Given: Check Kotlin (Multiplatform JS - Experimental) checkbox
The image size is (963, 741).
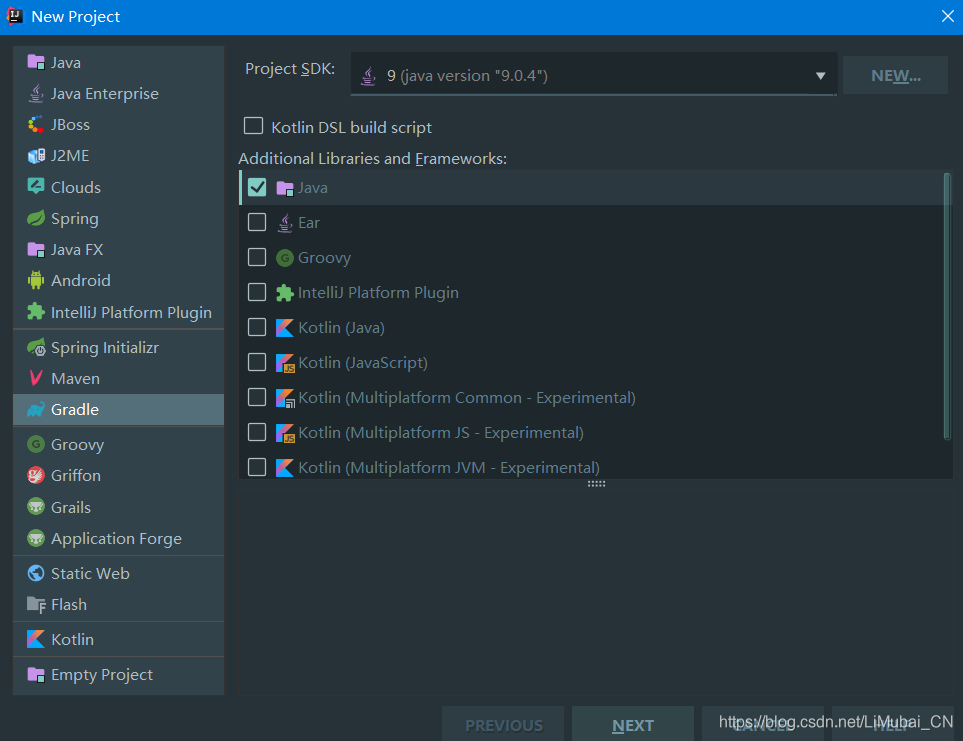Looking at the screenshot, I should [x=257, y=432].
